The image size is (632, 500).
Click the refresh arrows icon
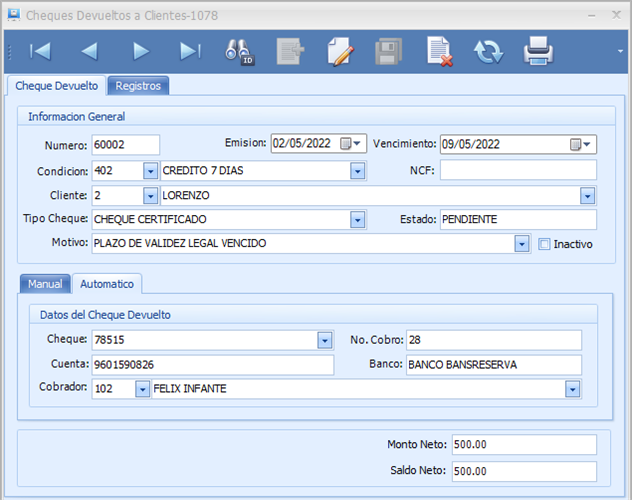(489, 51)
